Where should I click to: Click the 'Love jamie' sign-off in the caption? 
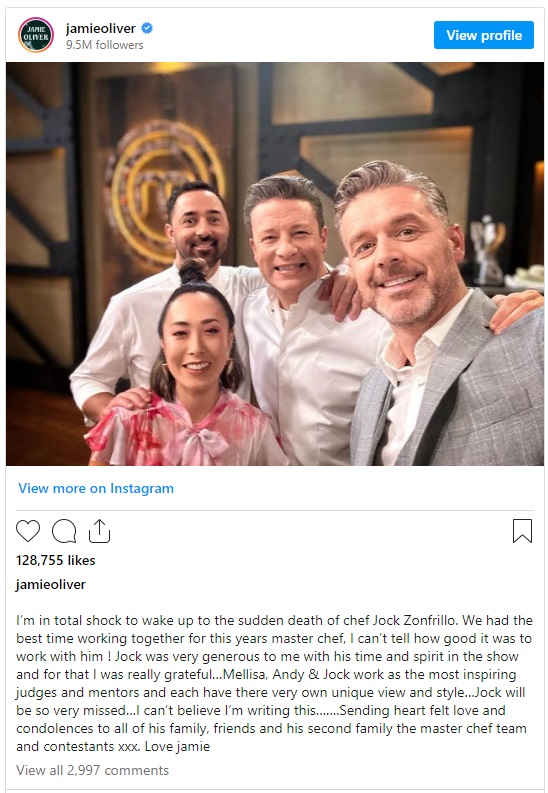[177, 746]
